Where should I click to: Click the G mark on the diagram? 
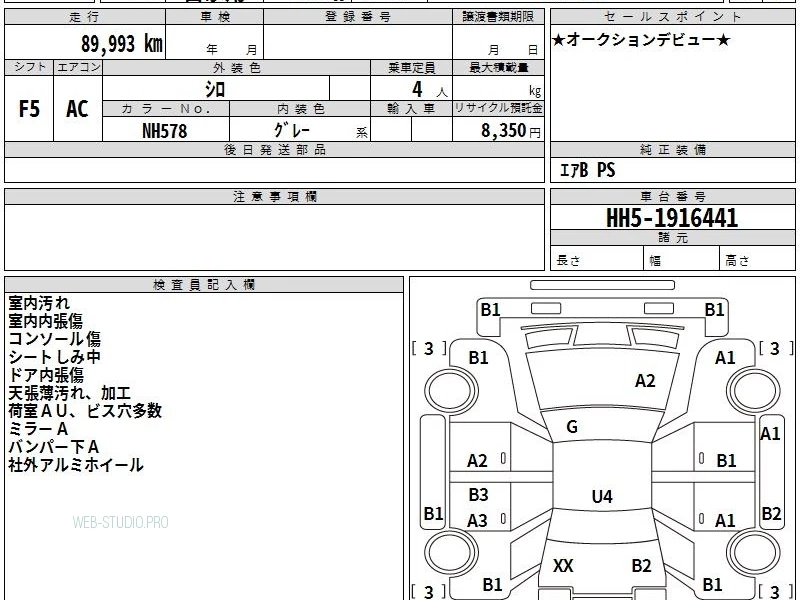pyautogui.click(x=572, y=427)
